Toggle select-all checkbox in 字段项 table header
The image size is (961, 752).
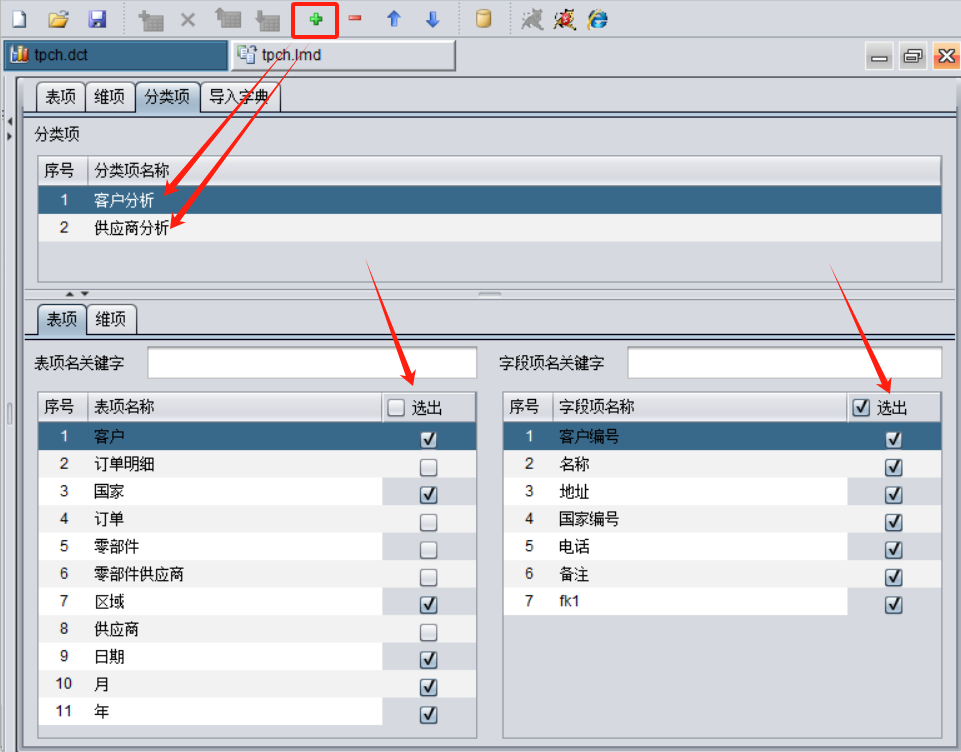pos(861,407)
